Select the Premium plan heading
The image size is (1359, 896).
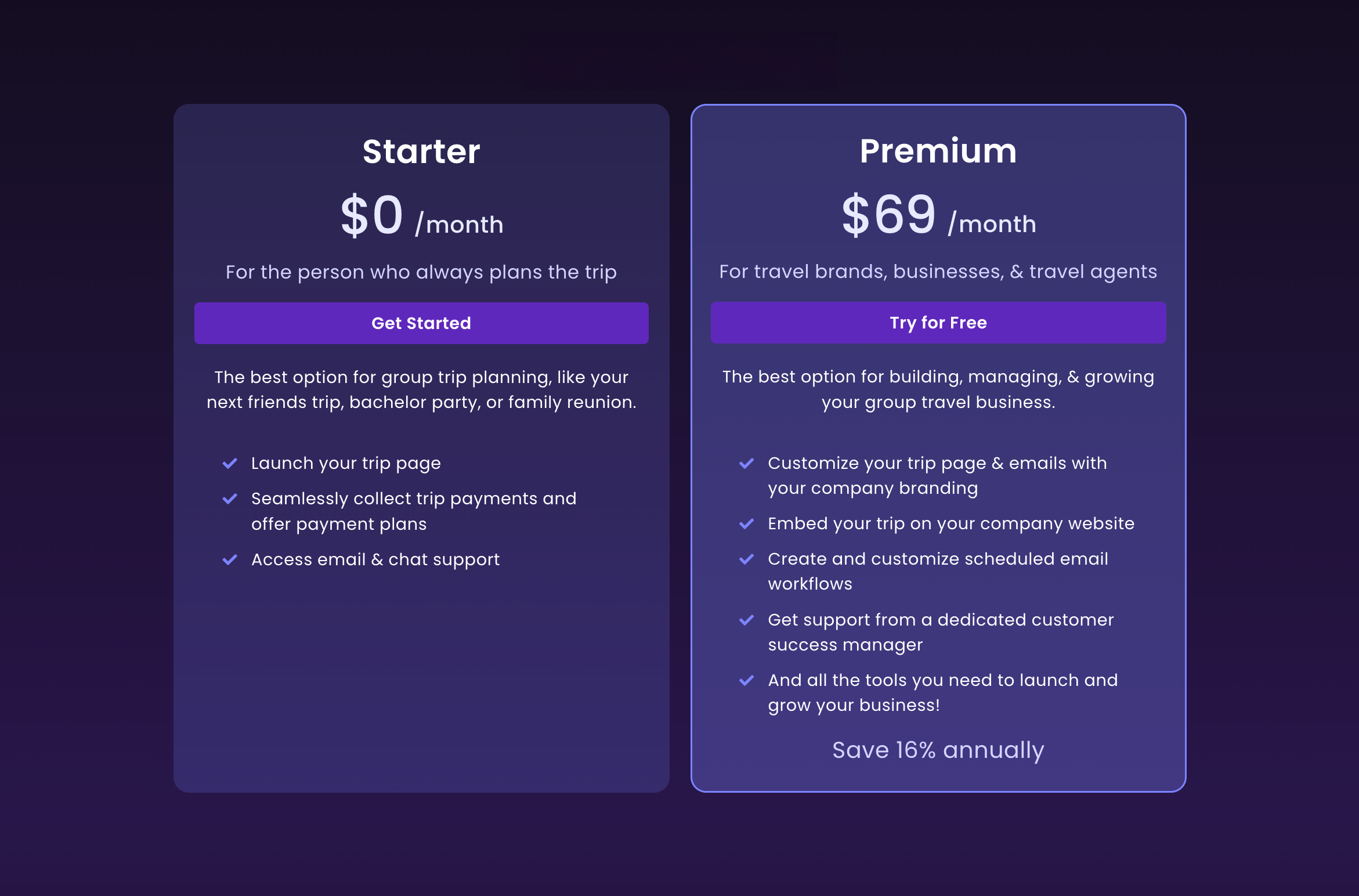point(938,151)
